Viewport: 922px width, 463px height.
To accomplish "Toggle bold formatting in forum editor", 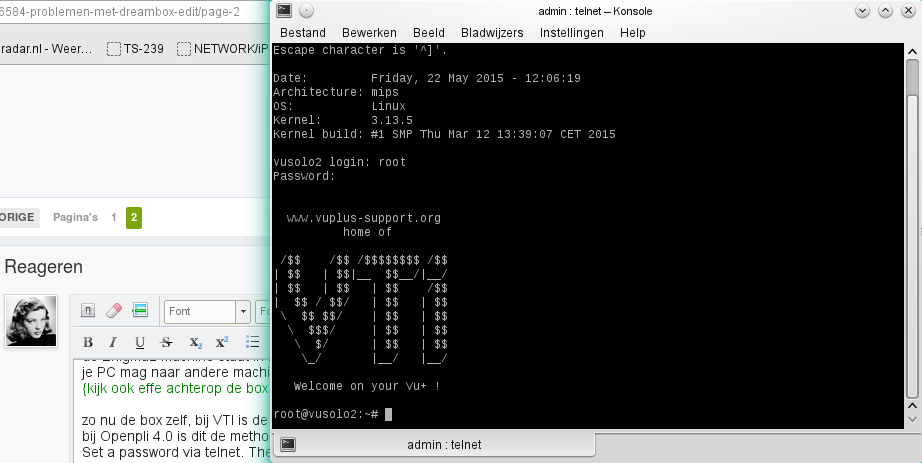I will [x=88, y=342].
